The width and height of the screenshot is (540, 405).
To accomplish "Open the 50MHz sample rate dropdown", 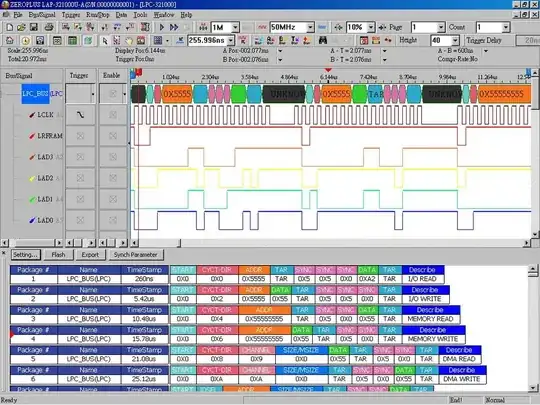I will [310, 27].
